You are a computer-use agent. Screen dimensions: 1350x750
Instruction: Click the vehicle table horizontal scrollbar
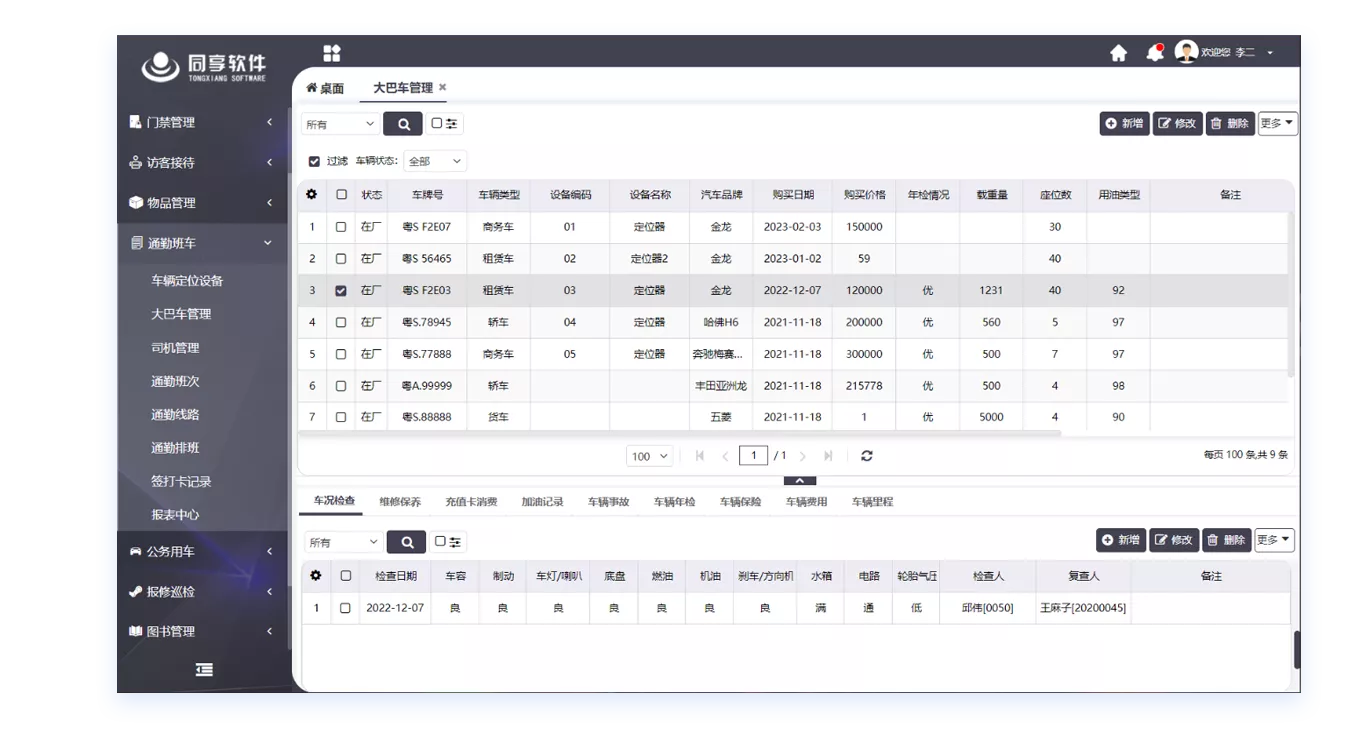(679, 434)
